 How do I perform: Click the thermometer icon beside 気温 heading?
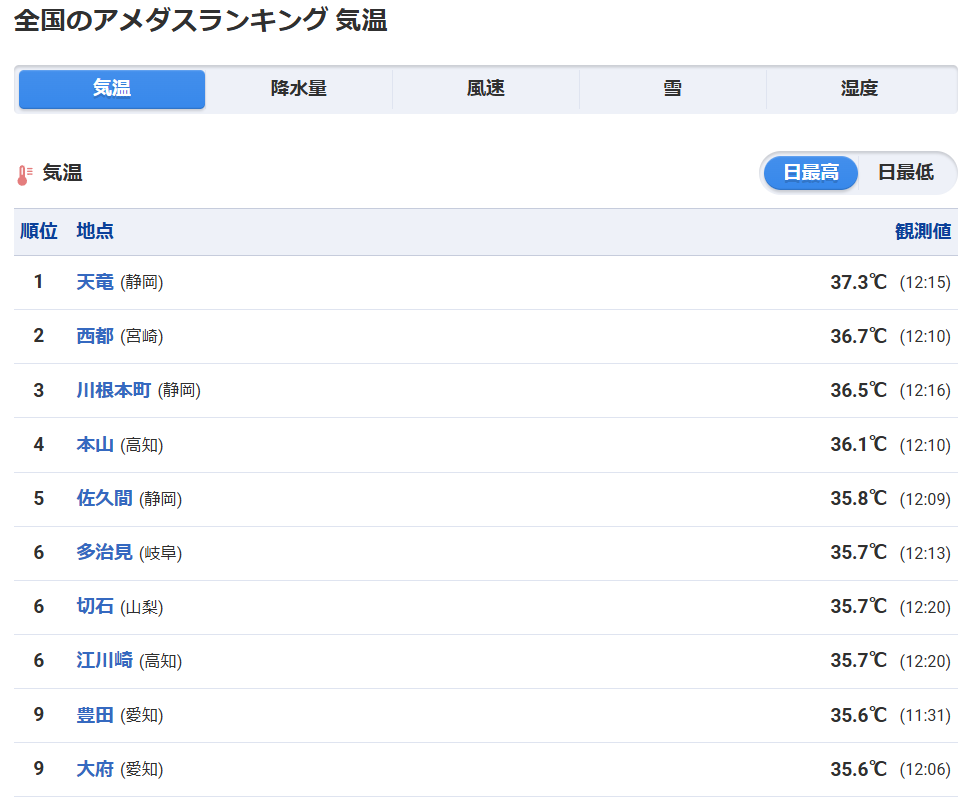click(x=25, y=174)
